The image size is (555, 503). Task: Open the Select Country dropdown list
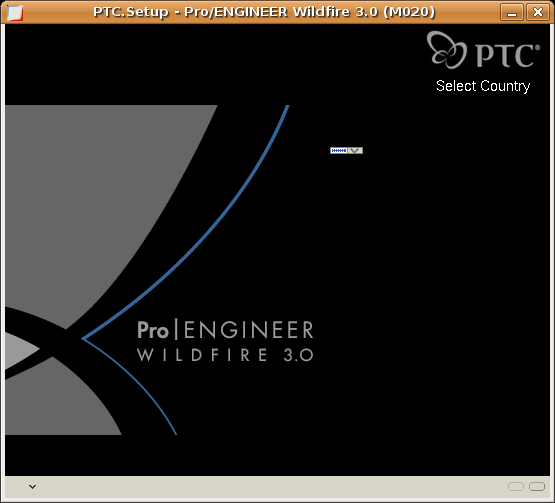(x=346, y=150)
